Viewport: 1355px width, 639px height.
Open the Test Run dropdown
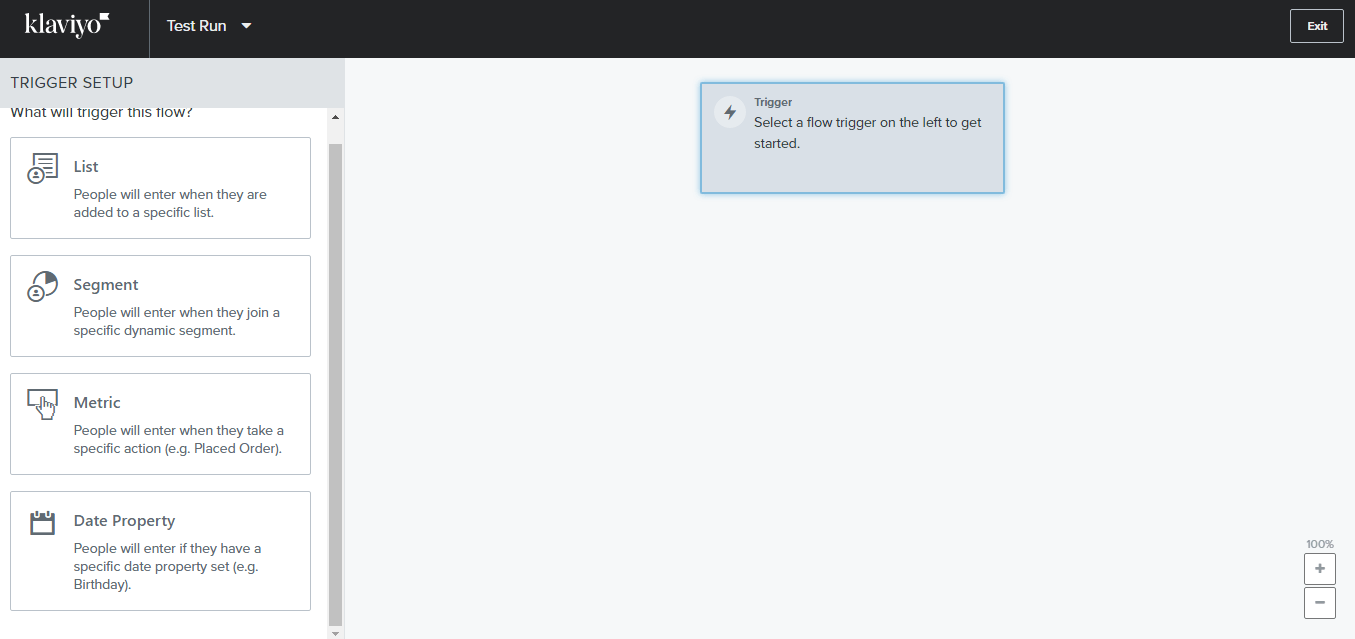point(208,25)
